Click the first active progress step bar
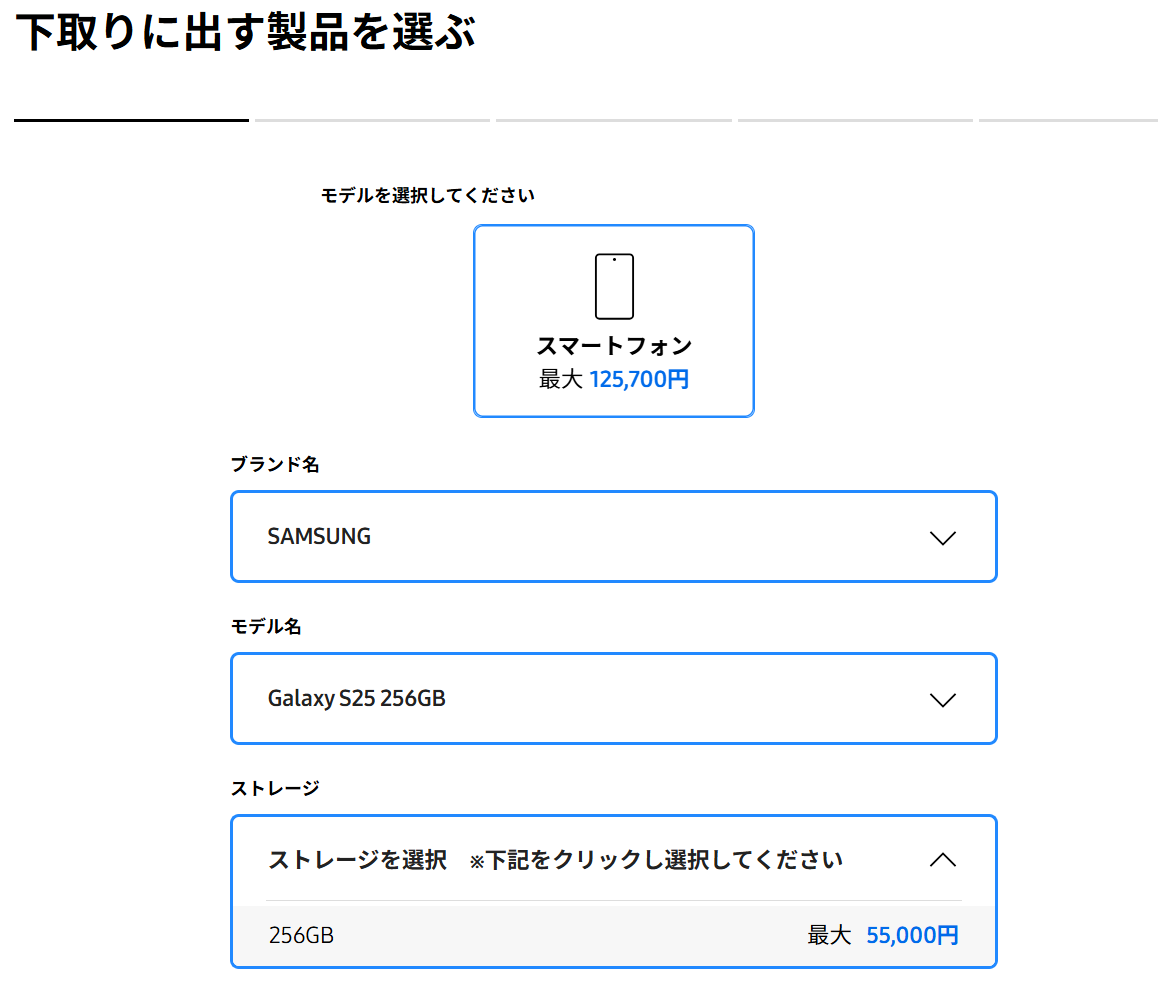The width and height of the screenshot is (1158, 985). pyautogui.click(x=131, y=120)
